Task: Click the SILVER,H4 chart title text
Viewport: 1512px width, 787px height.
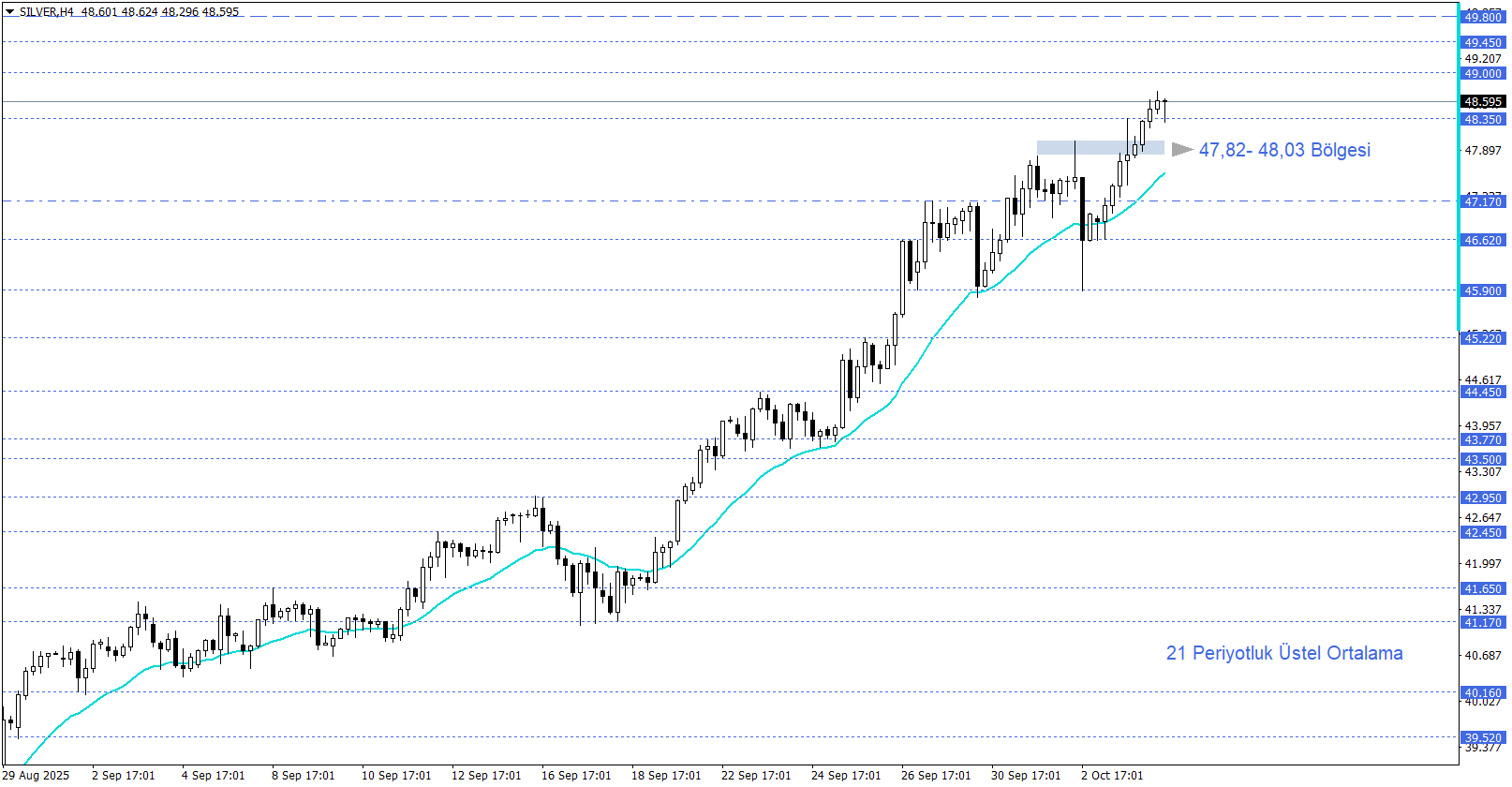Action: tap(46, 12)
